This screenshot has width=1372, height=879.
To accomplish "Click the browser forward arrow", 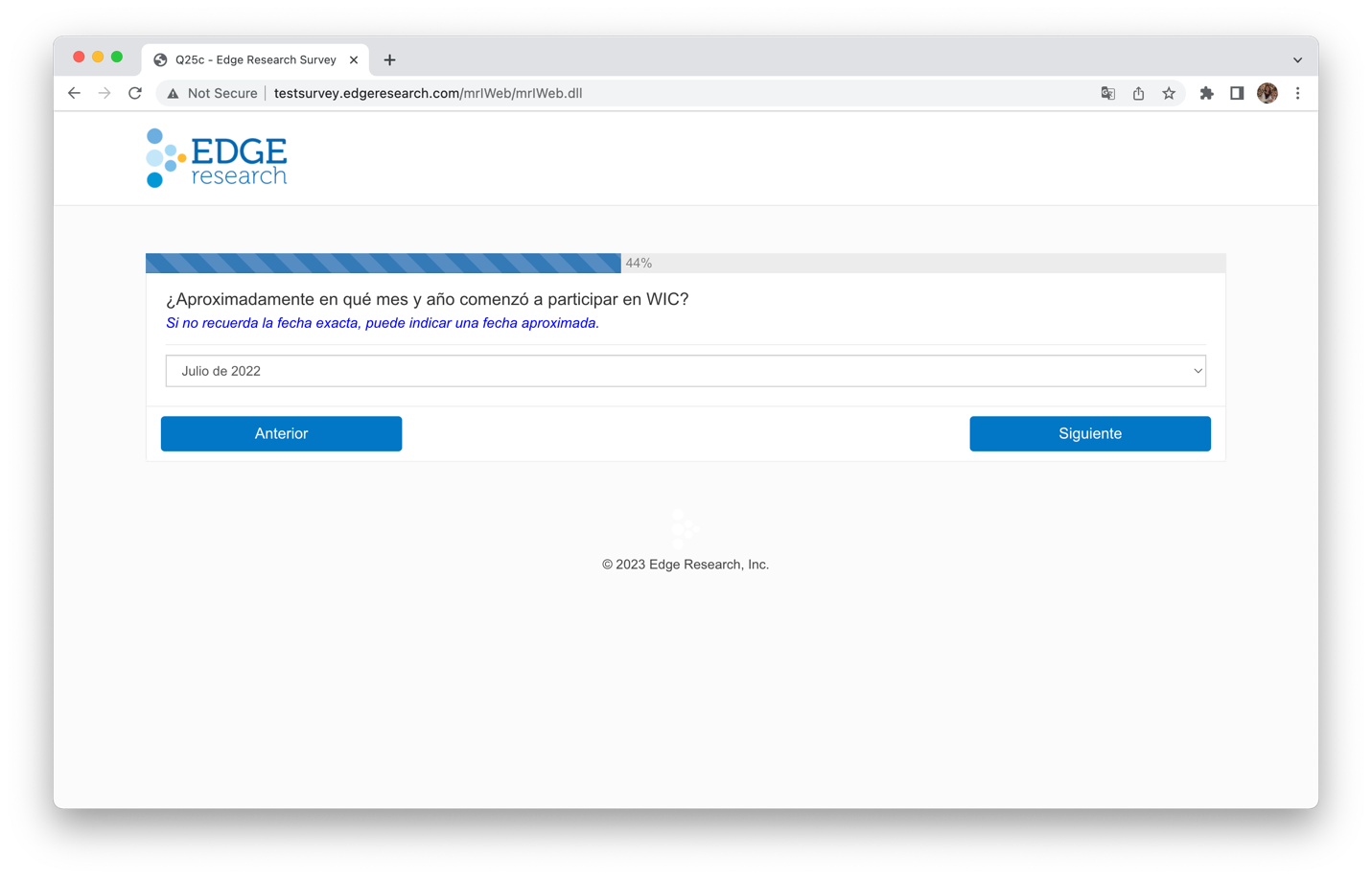I will coord(105,93).
